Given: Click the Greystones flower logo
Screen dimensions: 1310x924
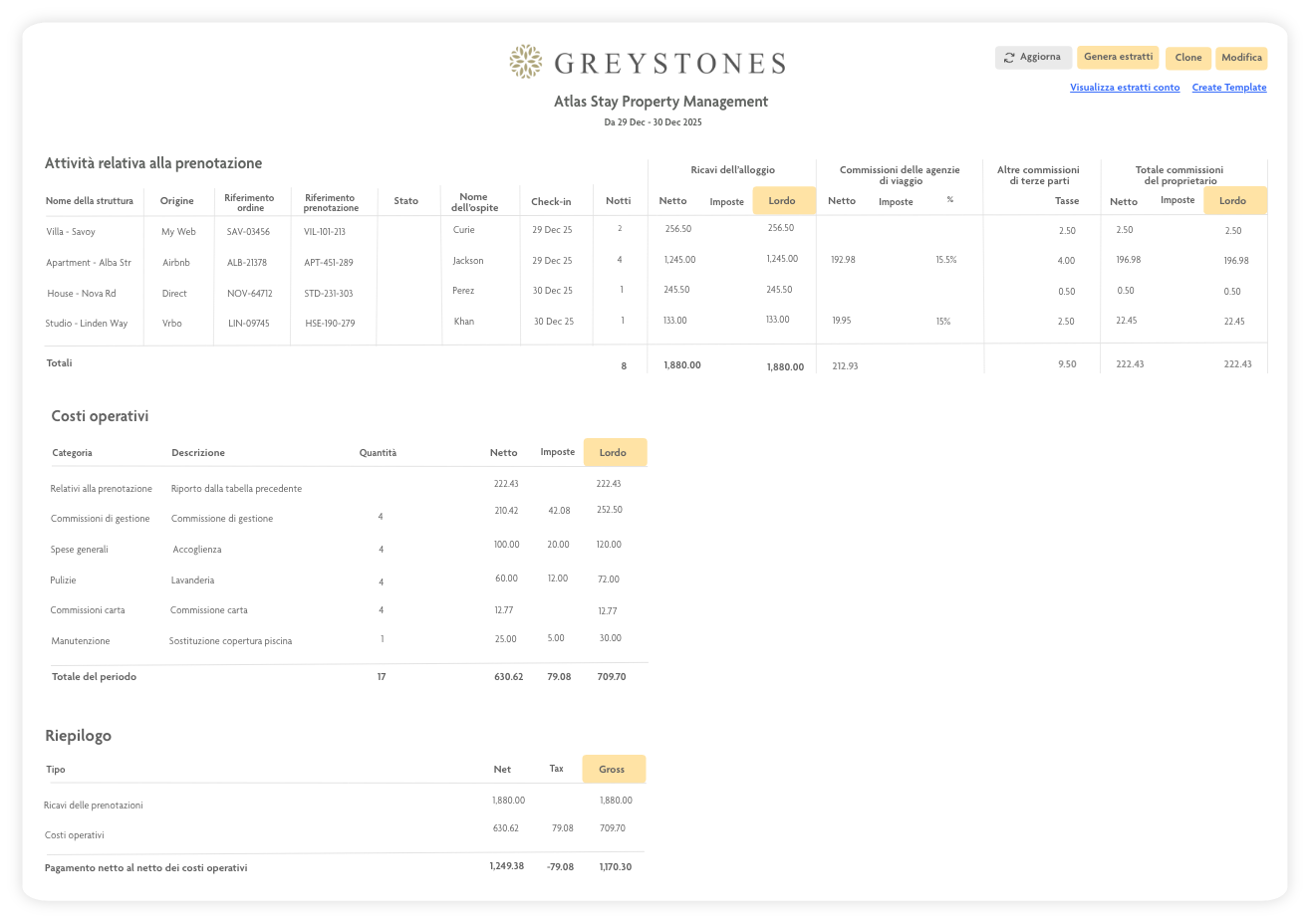Looking at the screenshot, I should [525, 61].
